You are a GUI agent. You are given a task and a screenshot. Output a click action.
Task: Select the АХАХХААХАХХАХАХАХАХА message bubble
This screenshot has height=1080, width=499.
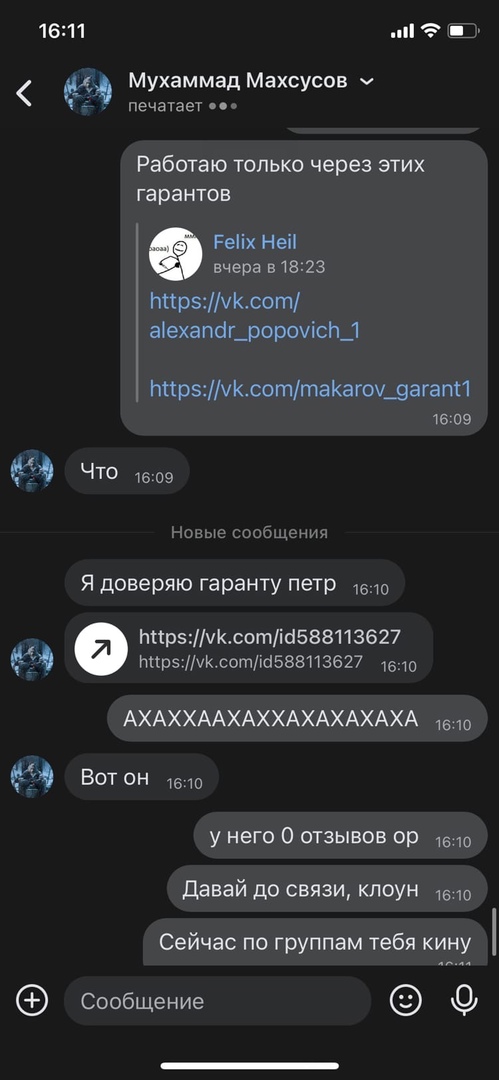(x=297, y=718)
